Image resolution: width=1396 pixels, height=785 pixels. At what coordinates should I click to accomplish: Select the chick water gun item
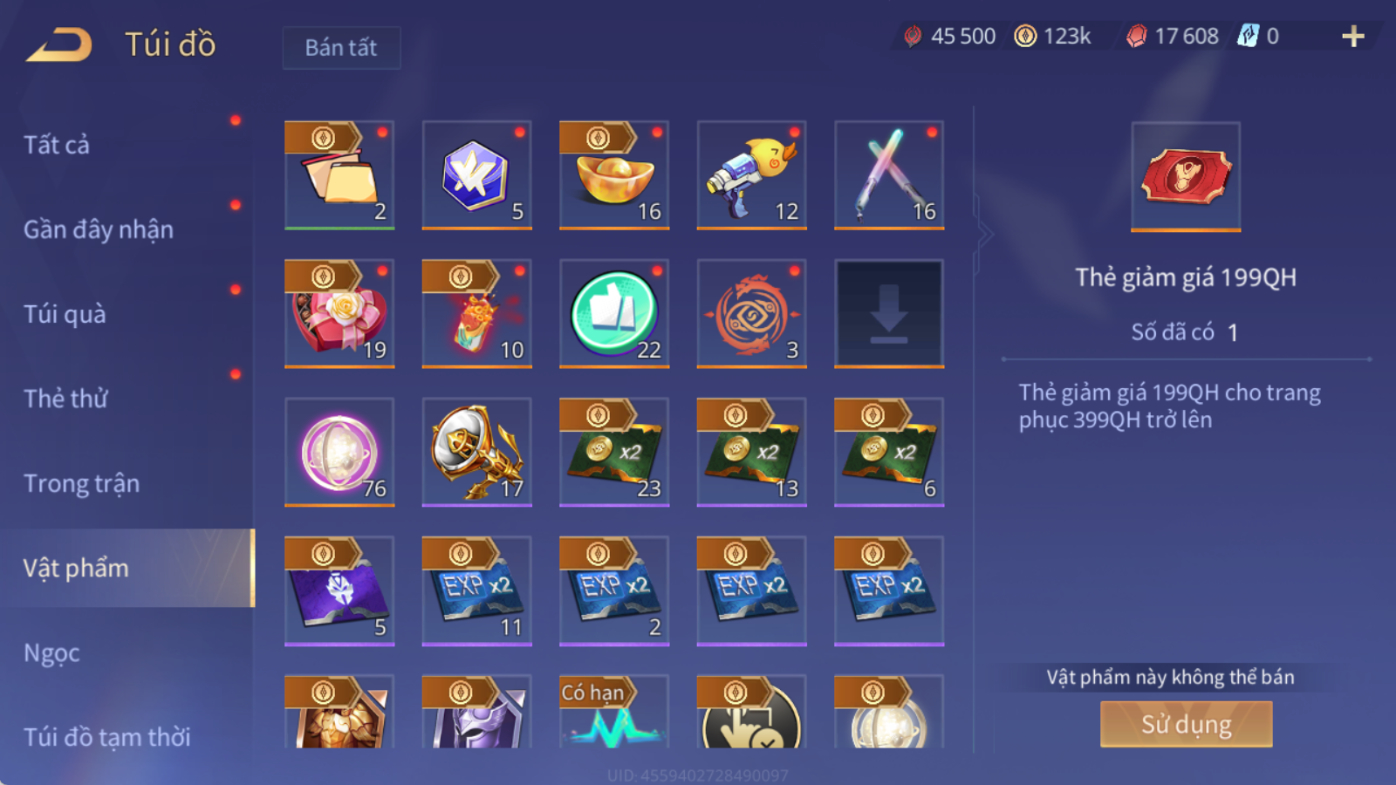pyautogui.click(x=752, y=175)
